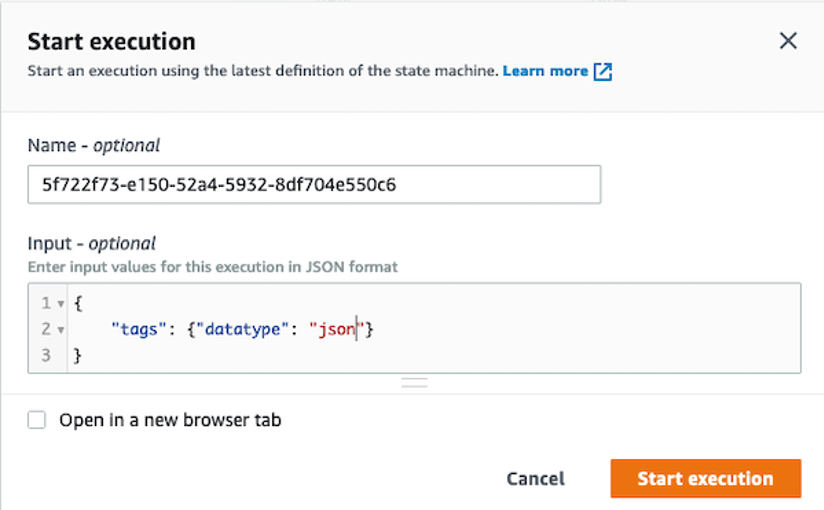Click line number 2 in the gutter

point(43,329)
